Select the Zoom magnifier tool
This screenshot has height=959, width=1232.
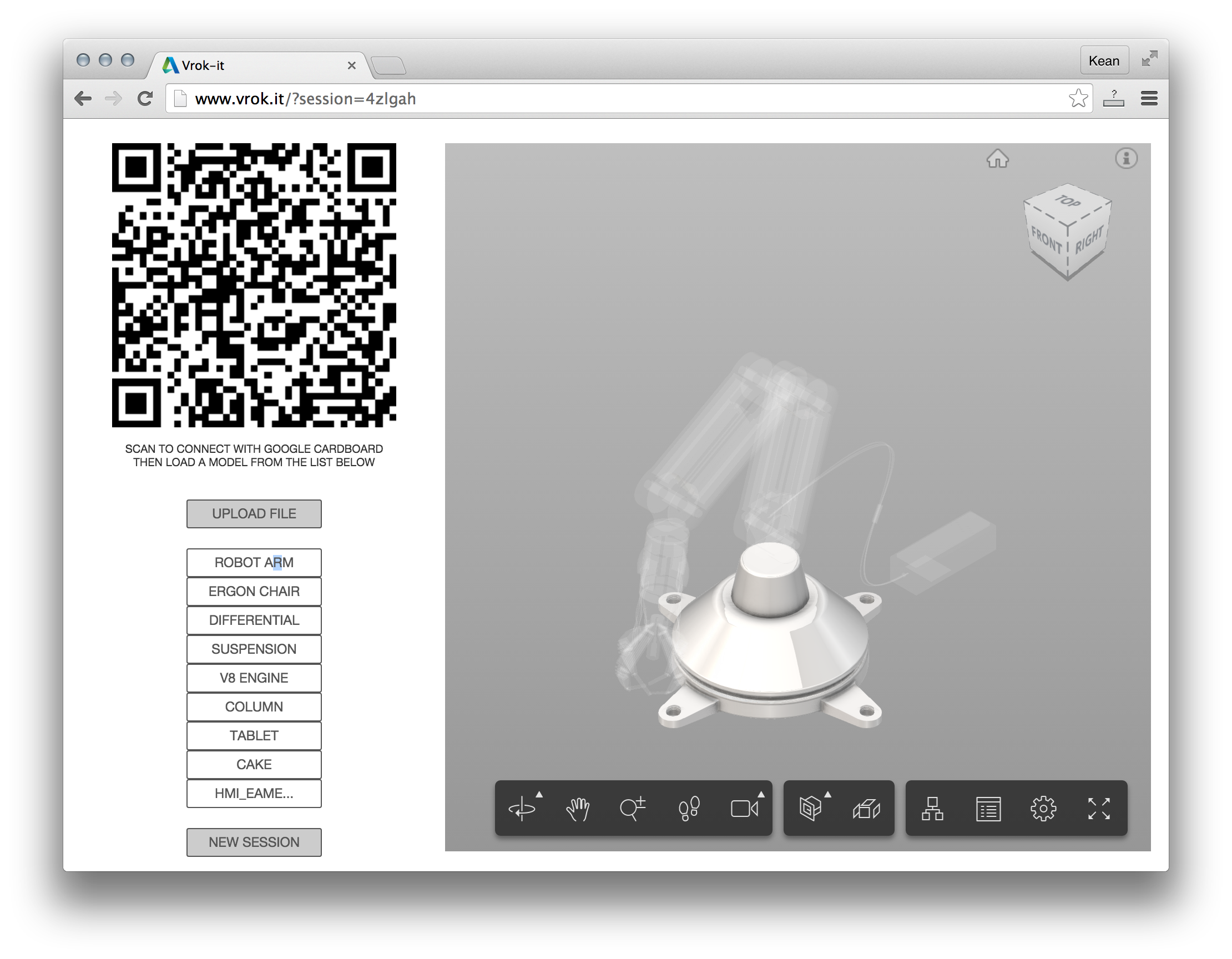[x=632, y=809]
